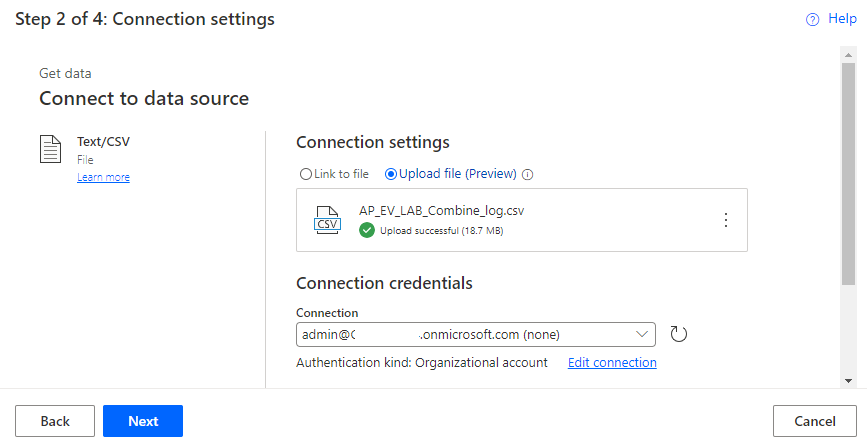
Task: Click the Help link text
Action: pyautogui.click(x=842, y=19)
